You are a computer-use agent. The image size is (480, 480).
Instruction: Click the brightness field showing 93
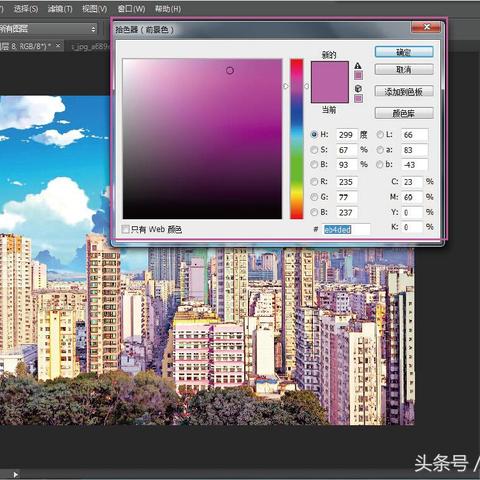[347, 165]
